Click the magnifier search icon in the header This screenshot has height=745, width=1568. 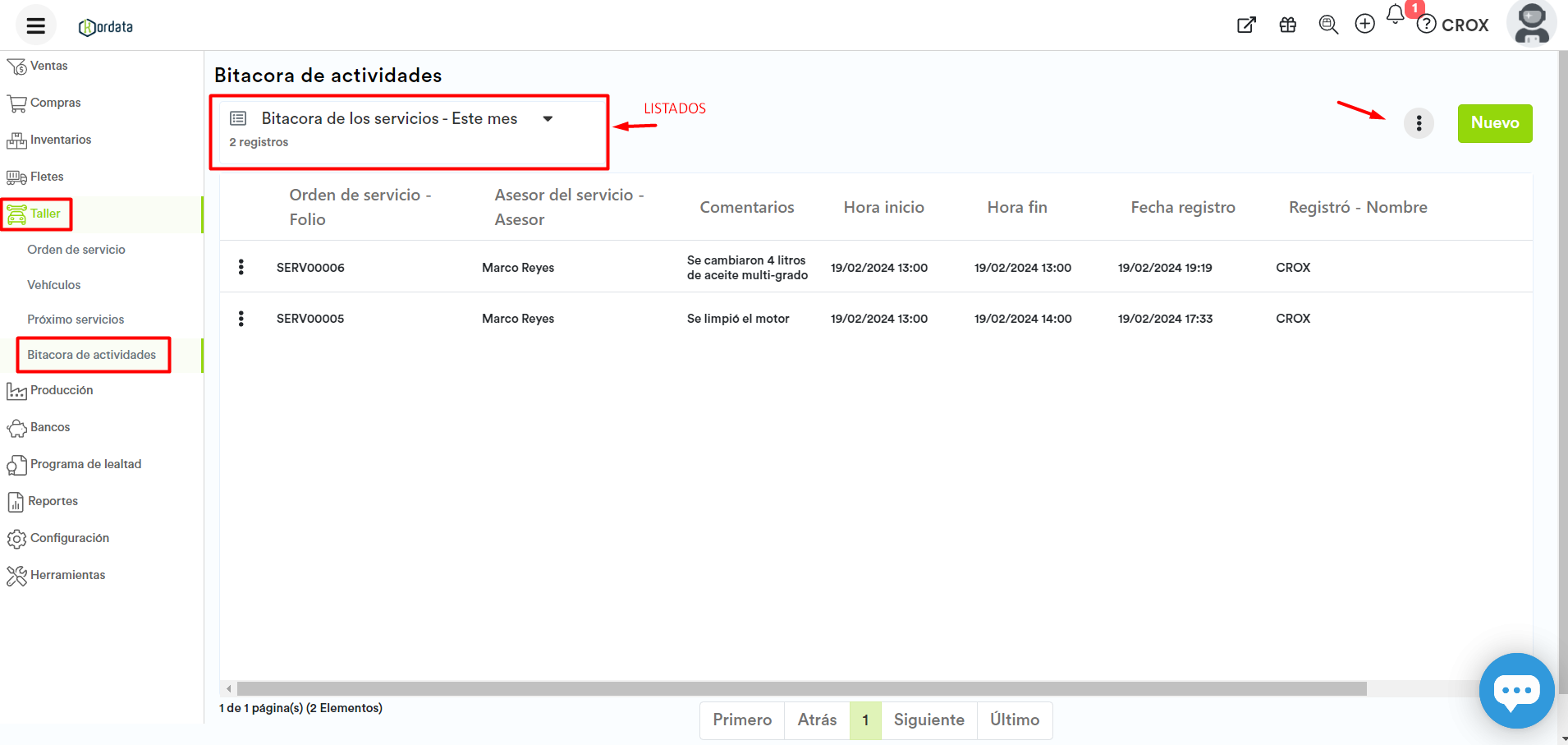1327,25
